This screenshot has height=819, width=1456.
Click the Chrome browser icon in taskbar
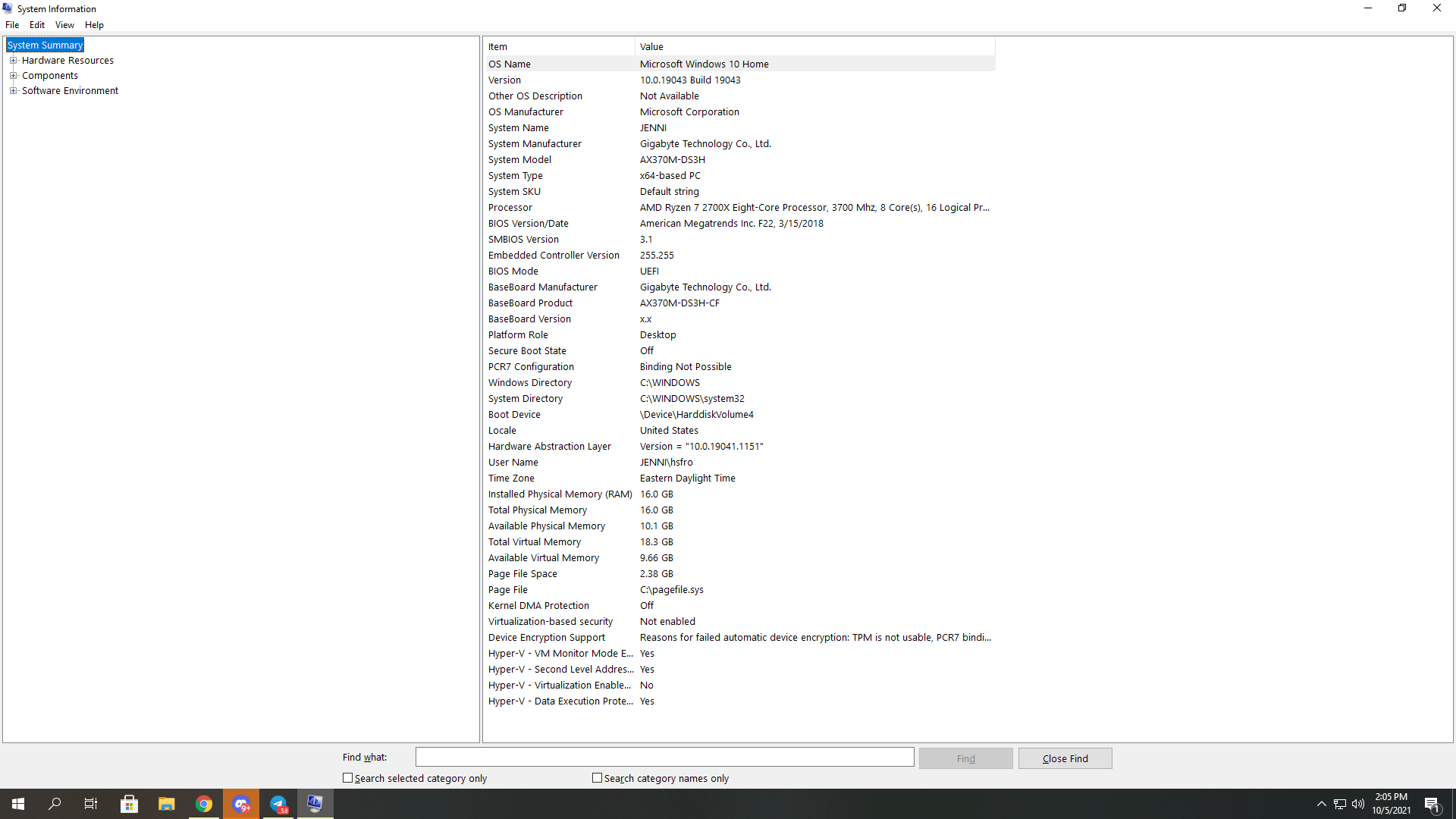click(203, 803)
